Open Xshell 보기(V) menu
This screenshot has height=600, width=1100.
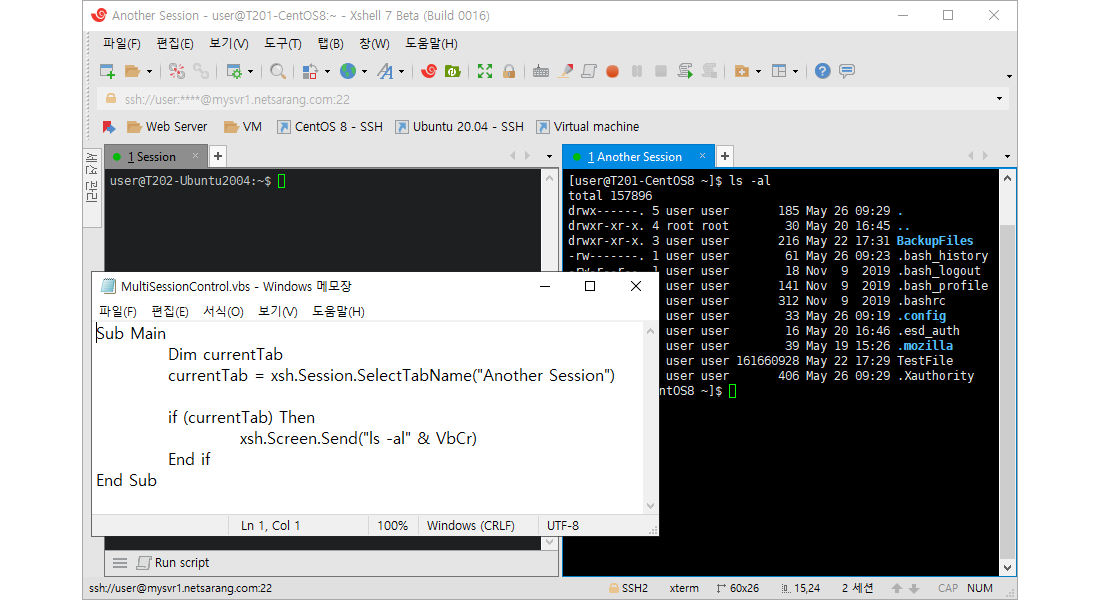(x=229, y=44)
